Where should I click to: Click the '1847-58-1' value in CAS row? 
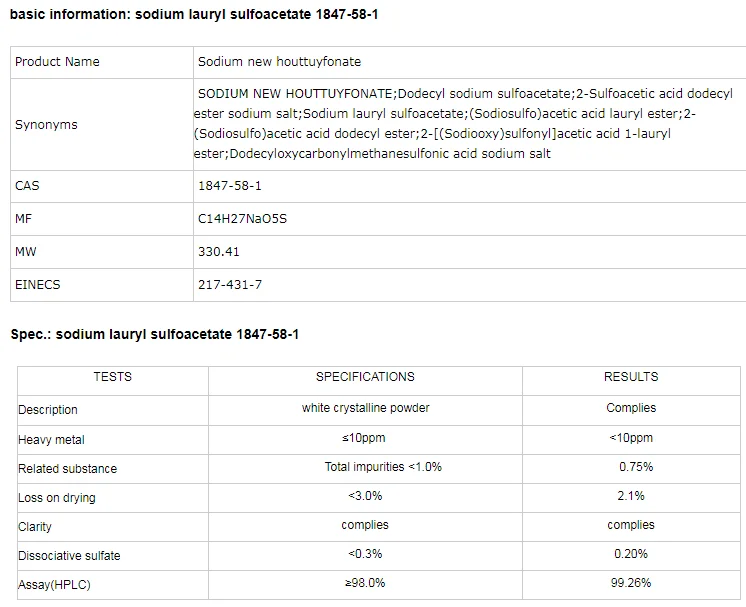click(x=230, y=186)
